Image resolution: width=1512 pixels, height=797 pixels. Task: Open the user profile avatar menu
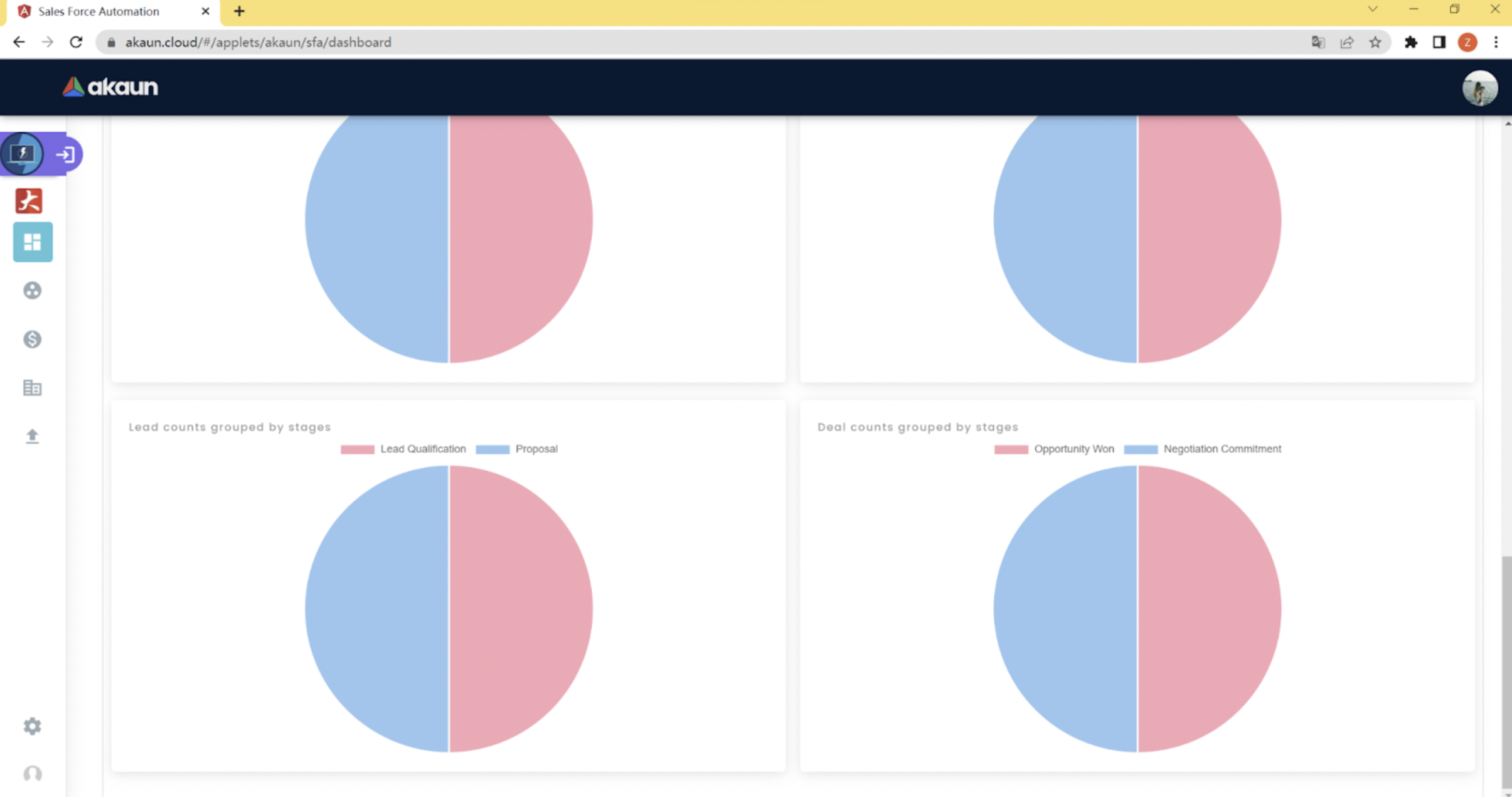point(1479,88)
